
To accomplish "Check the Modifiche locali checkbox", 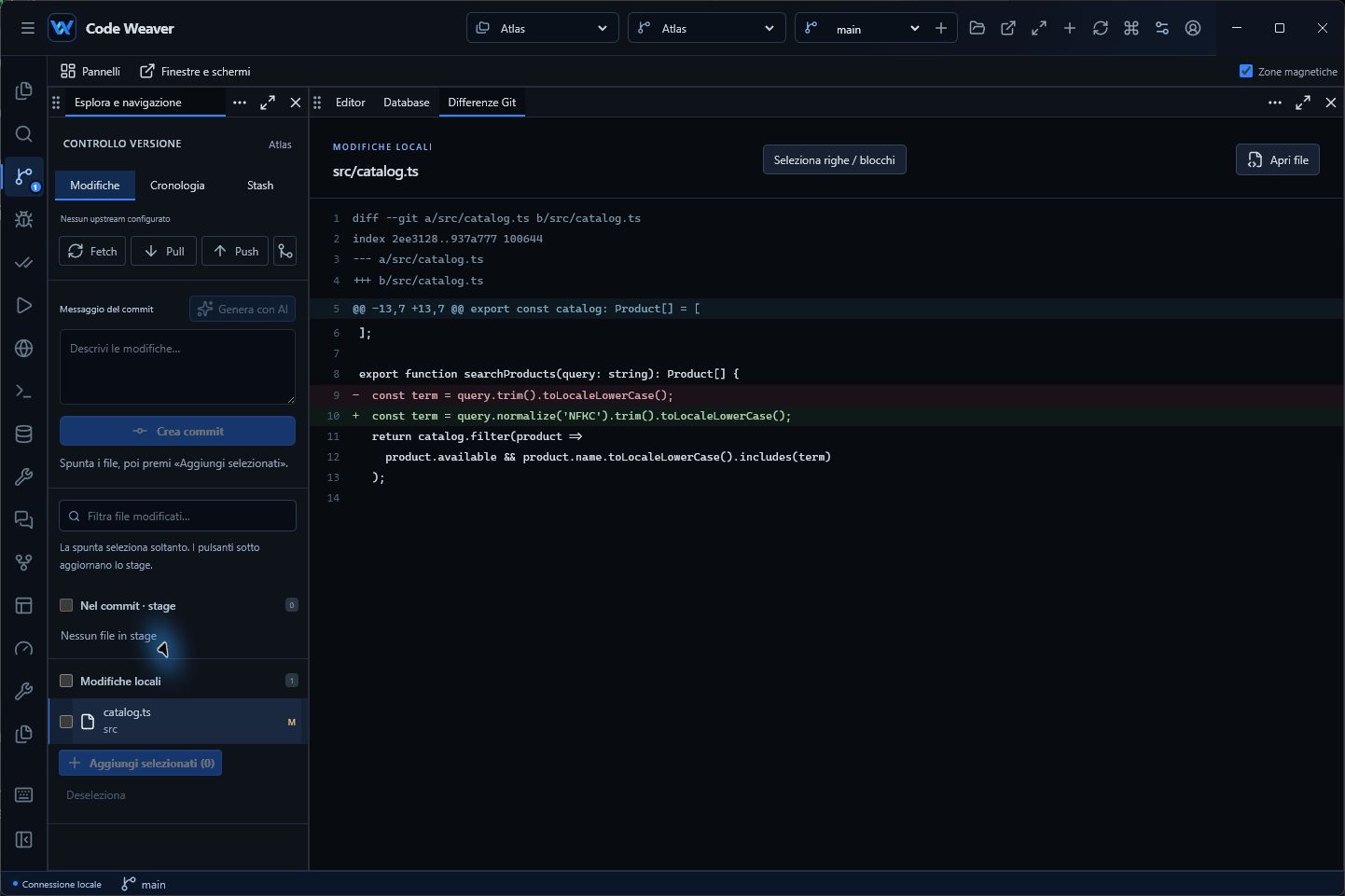I will 66,681.
